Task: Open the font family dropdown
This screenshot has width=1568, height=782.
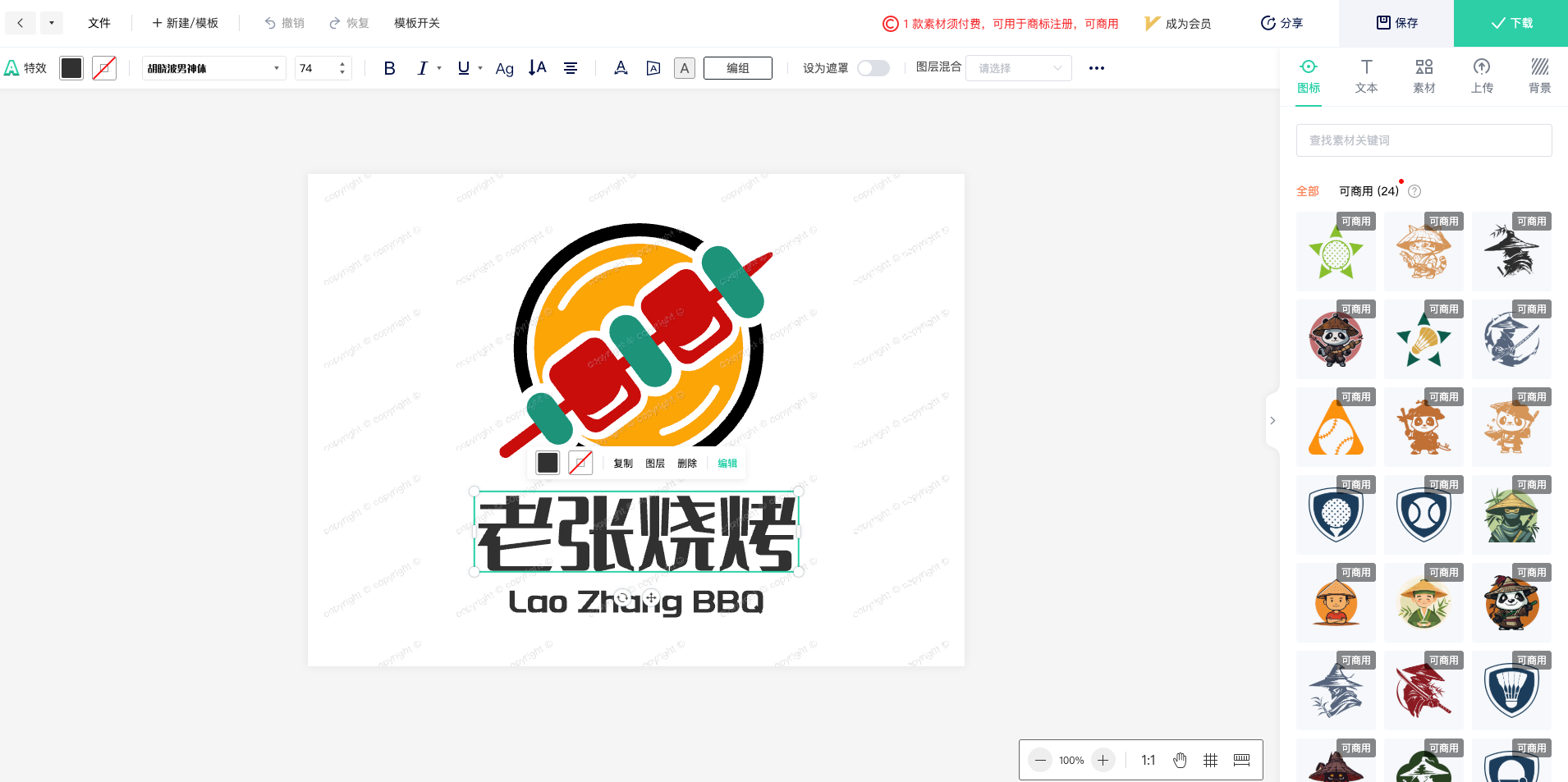Action: pyautogui.click(x=213, y=68)
